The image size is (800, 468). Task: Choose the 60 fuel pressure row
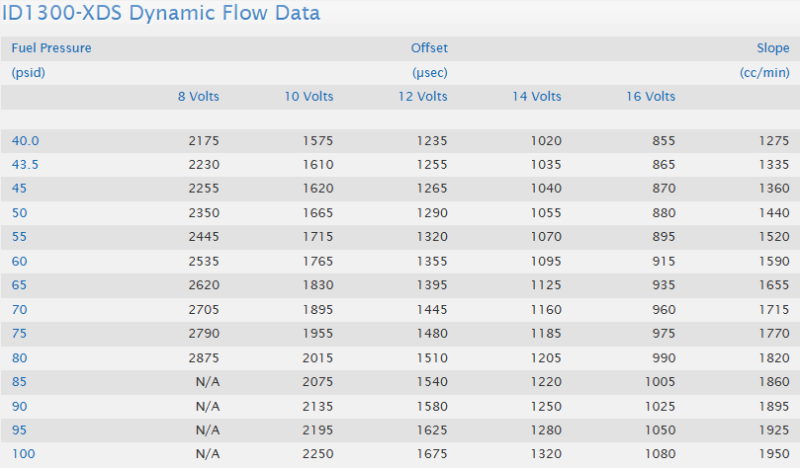(x=20, y=261)
